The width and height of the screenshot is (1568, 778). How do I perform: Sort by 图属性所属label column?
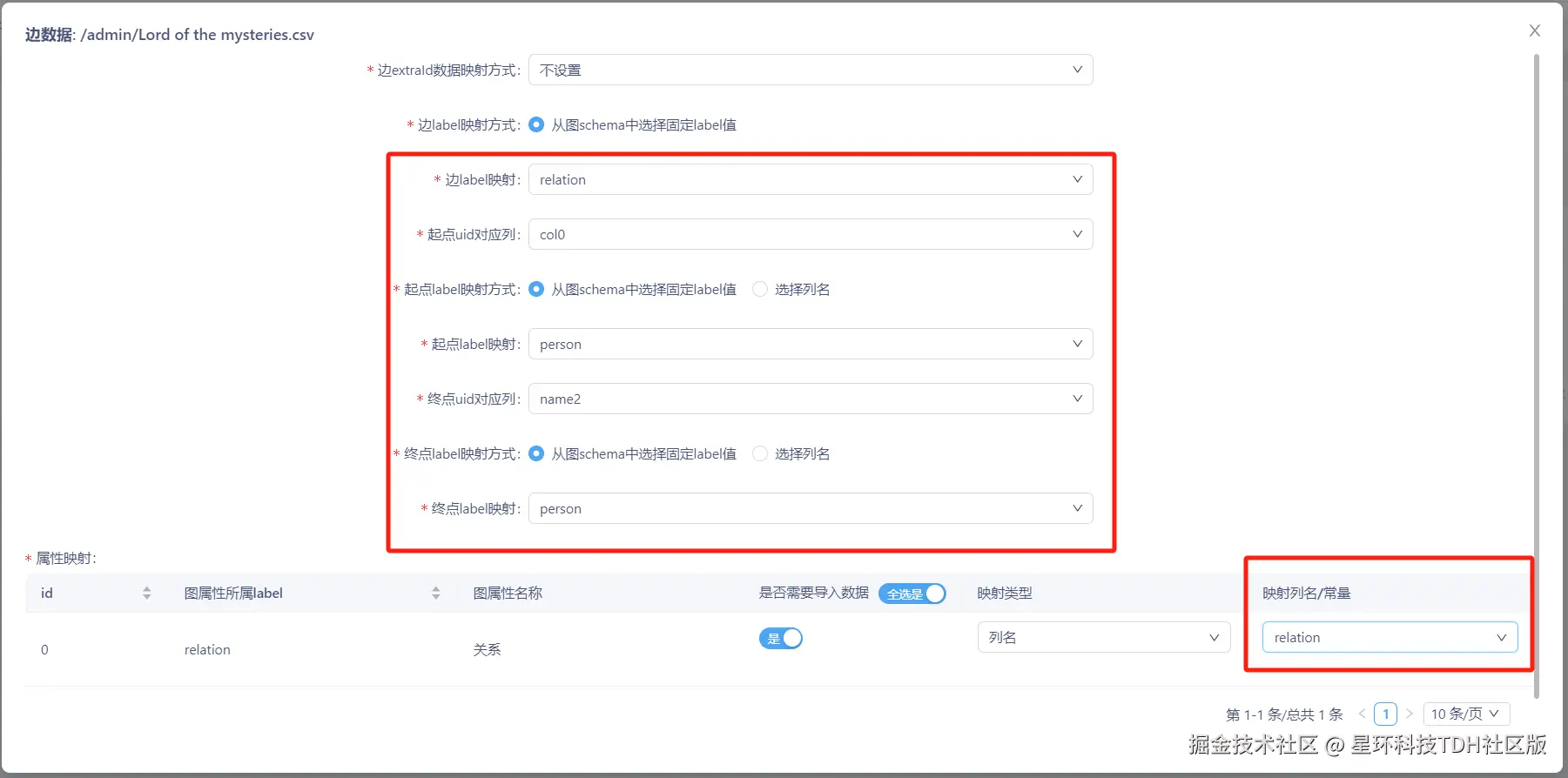pyautogui.click(x=435, y=593)
